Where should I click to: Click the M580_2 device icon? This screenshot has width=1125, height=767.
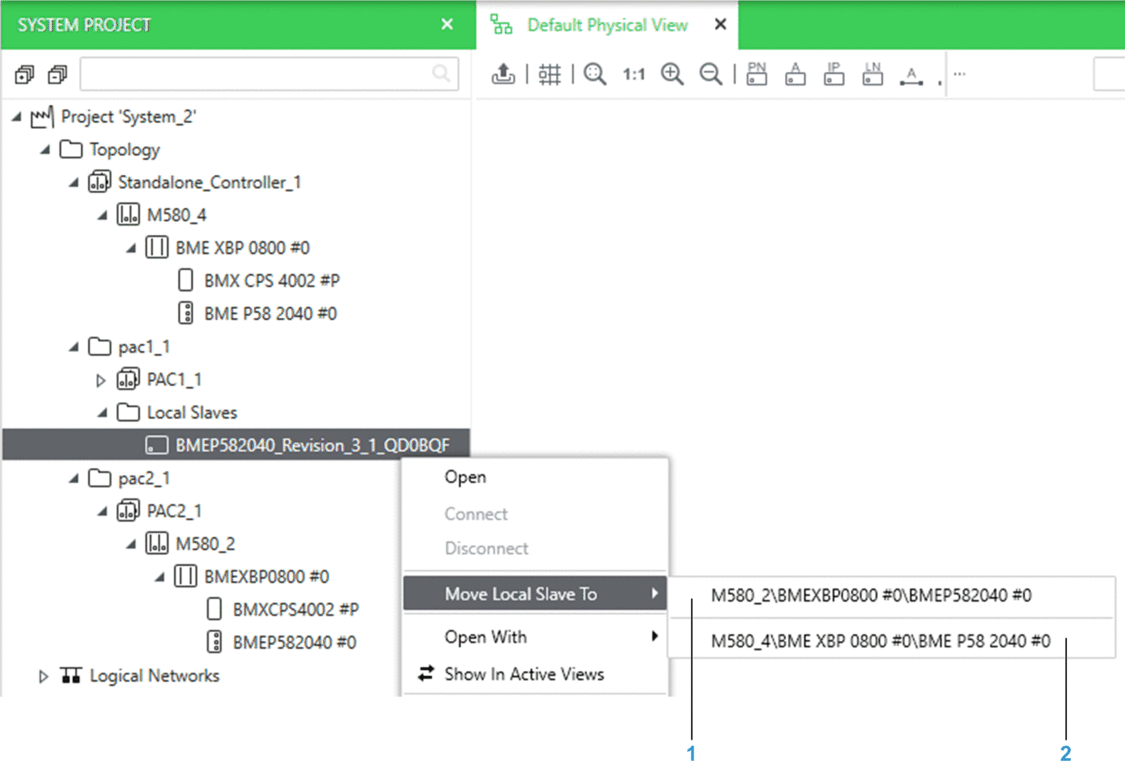(157, 543)
